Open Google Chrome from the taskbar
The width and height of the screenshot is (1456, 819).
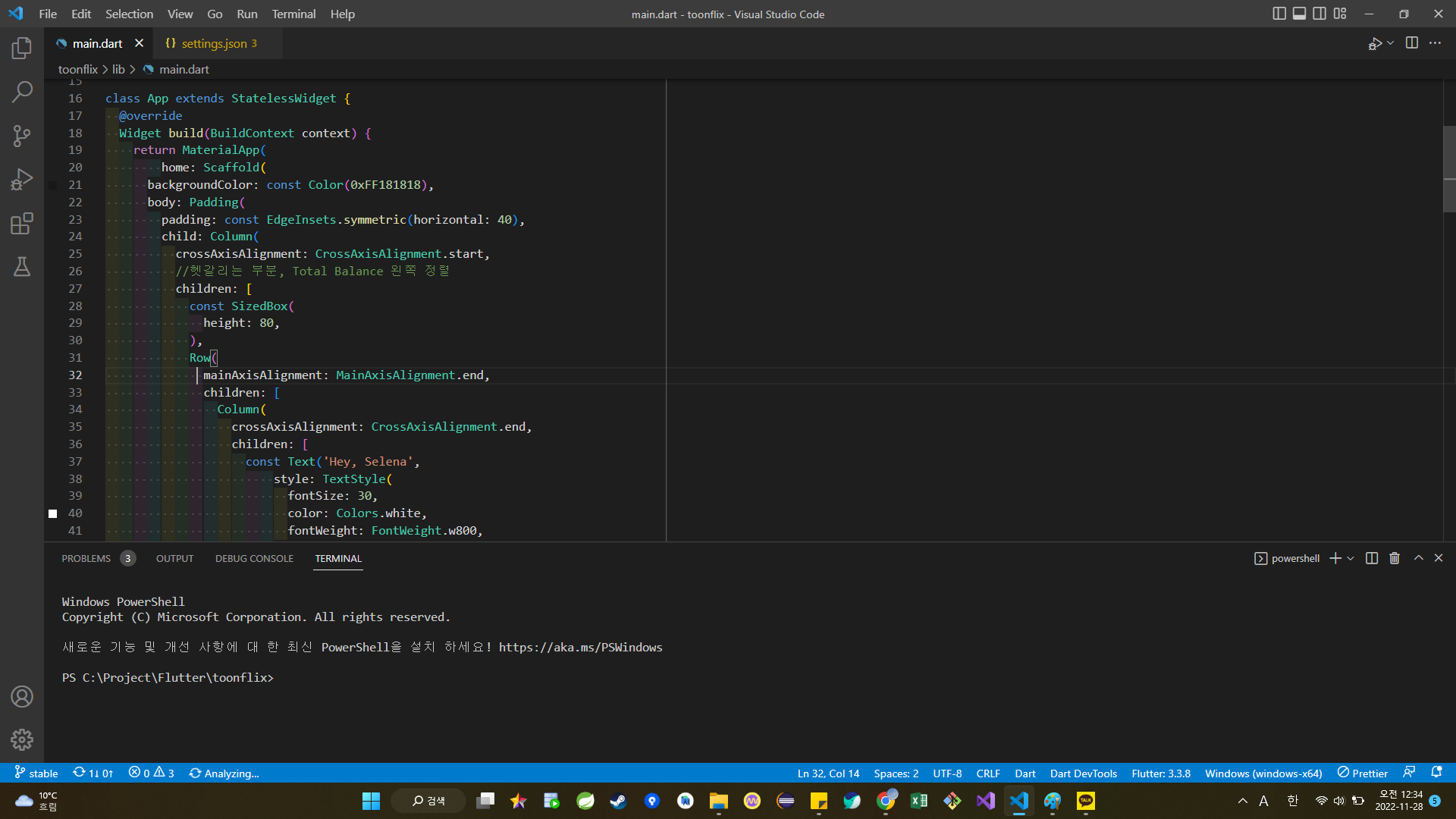pyautogui.click(x=886, y=801)
